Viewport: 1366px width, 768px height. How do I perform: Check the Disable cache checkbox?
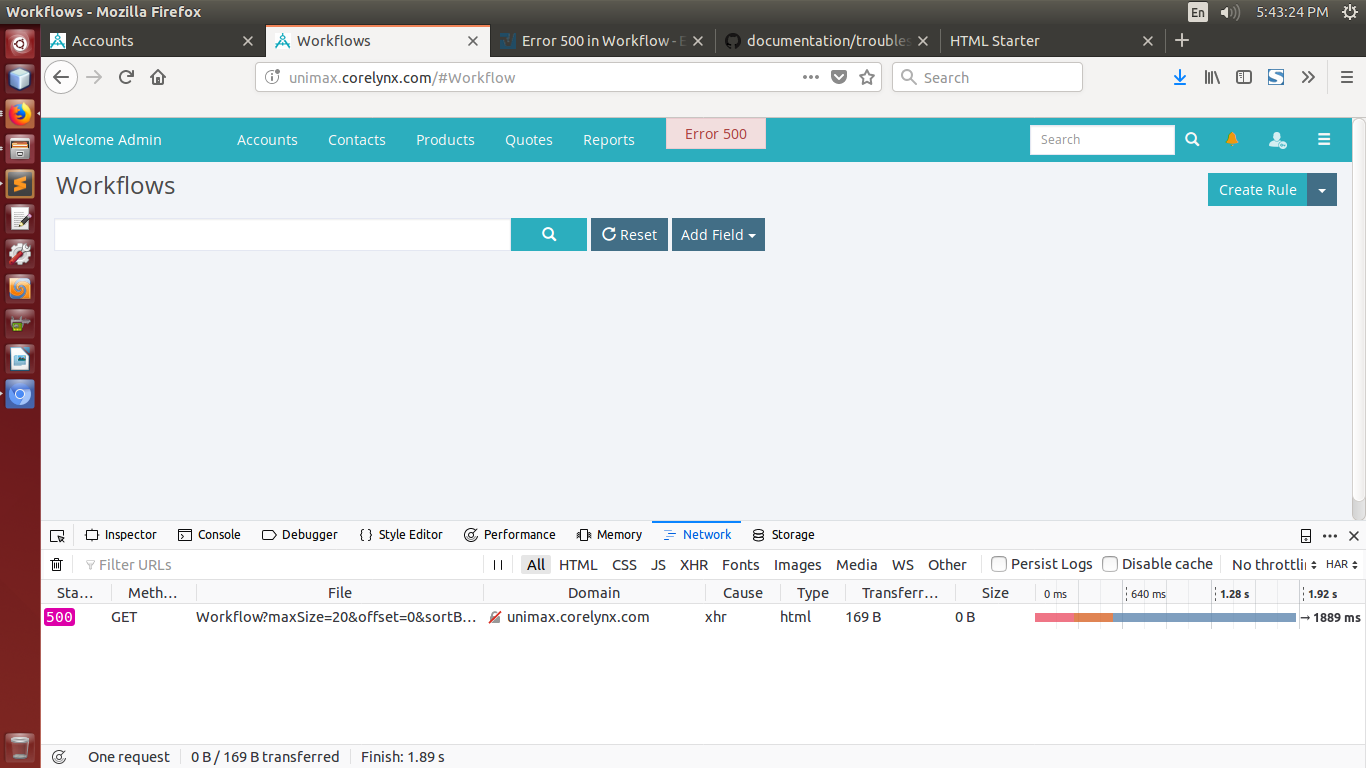click(1110, 564)
